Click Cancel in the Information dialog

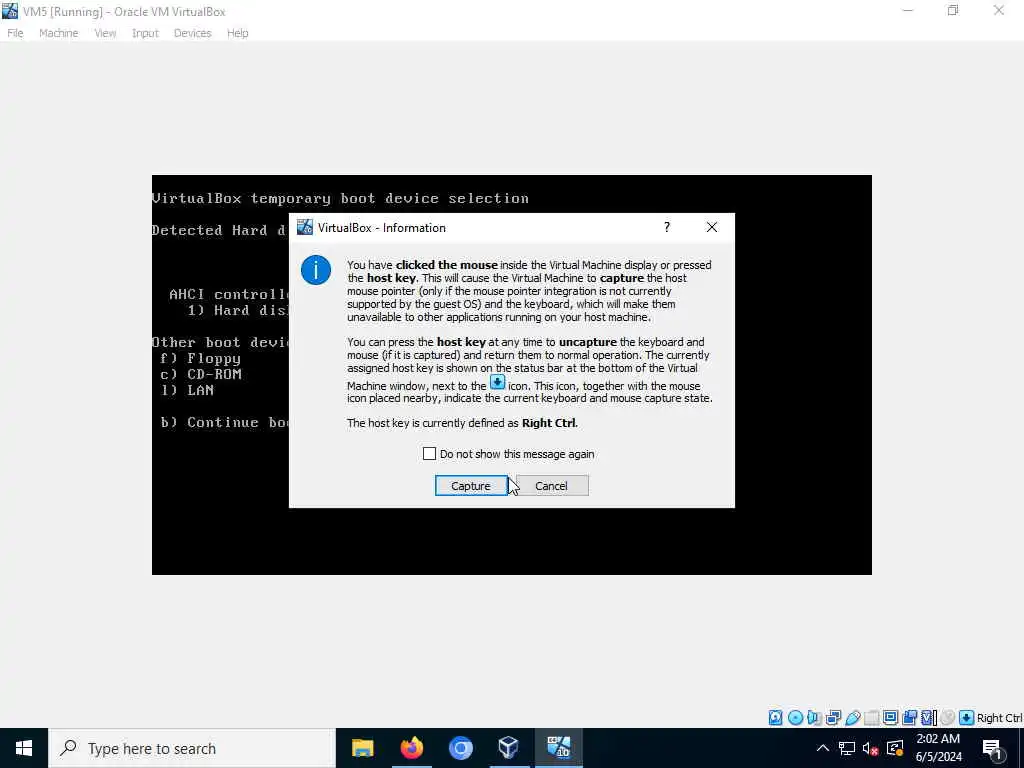(552, 485)
